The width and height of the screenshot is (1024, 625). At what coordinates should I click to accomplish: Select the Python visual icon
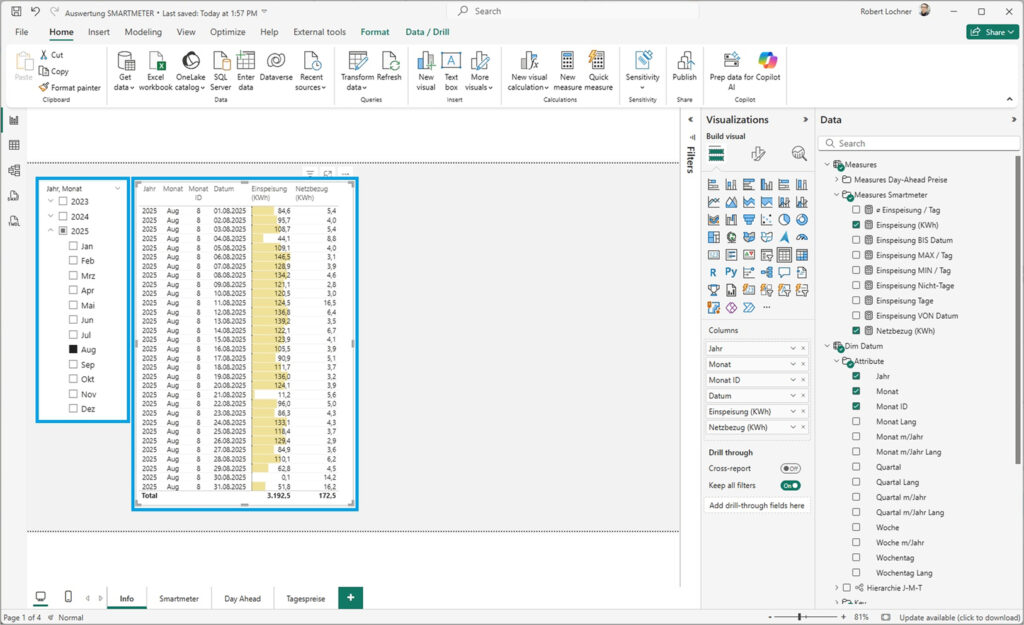click(x=731, y=272)
